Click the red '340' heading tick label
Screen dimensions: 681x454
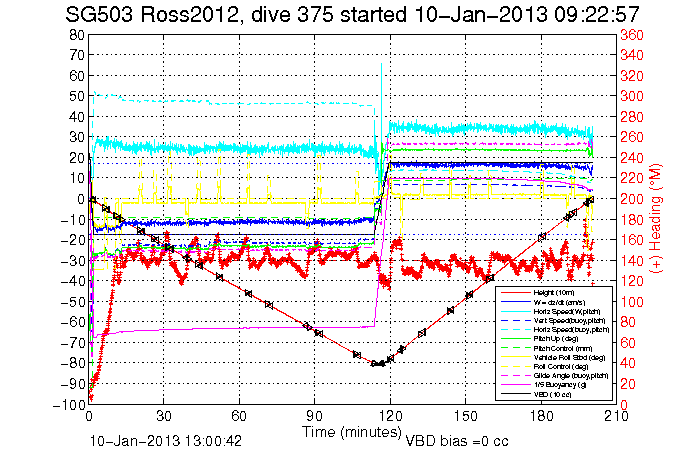click(x=632, y=55)
